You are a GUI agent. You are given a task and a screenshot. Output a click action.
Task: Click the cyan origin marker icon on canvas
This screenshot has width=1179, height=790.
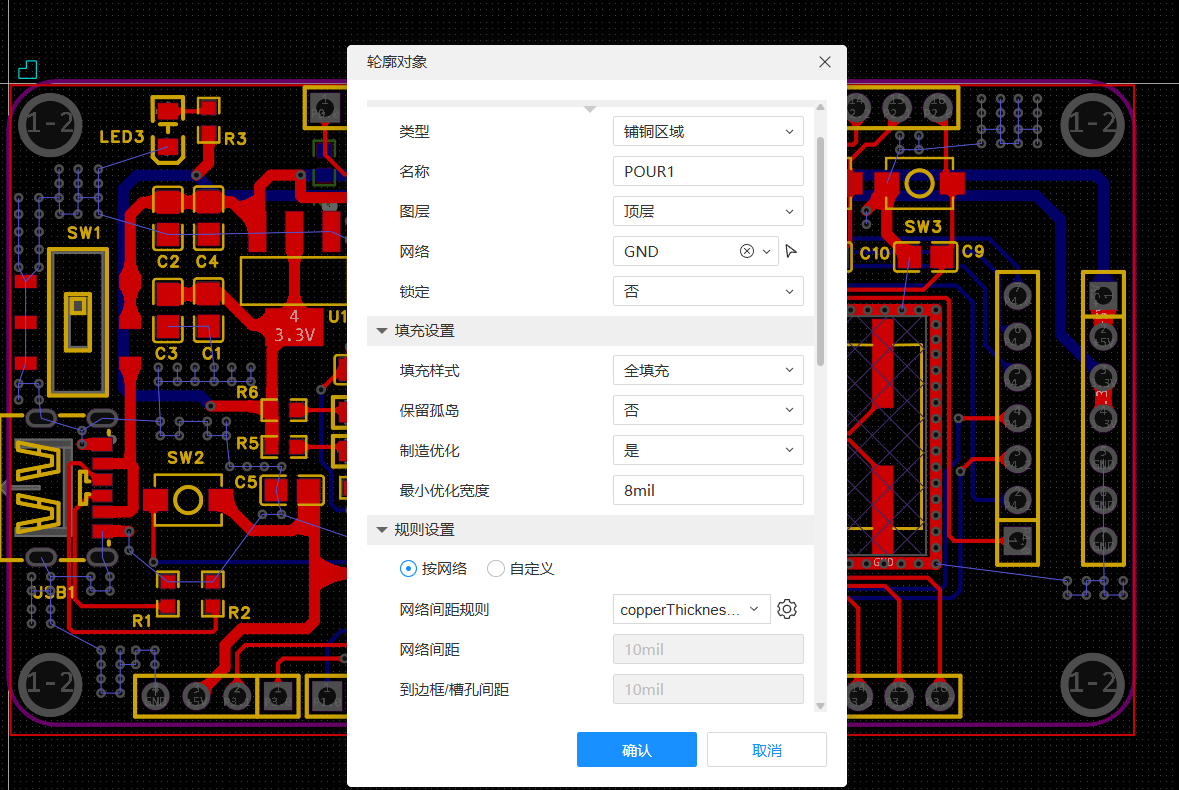click(x=28, y=69)
